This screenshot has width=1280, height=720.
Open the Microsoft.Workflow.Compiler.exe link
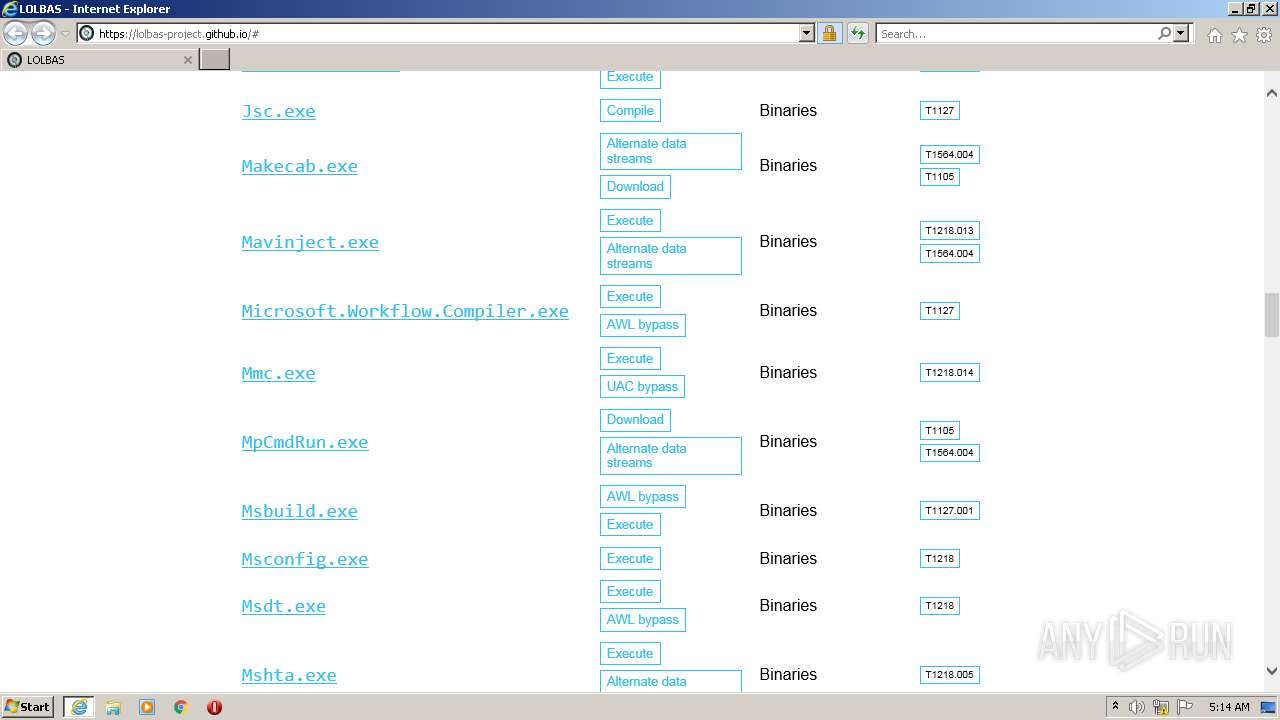point(405,311)
